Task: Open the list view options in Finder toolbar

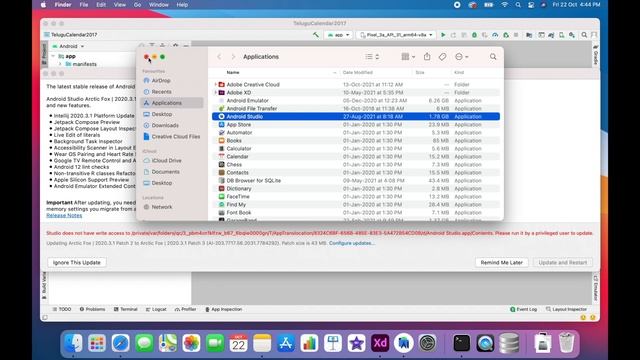Action: pyautogui.click(x=372, y=57)
